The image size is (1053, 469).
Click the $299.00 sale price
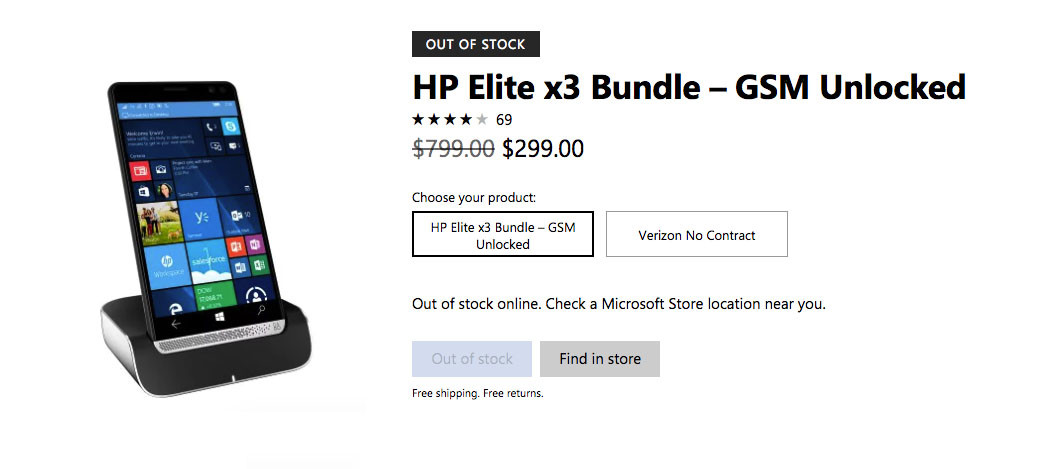542,149
